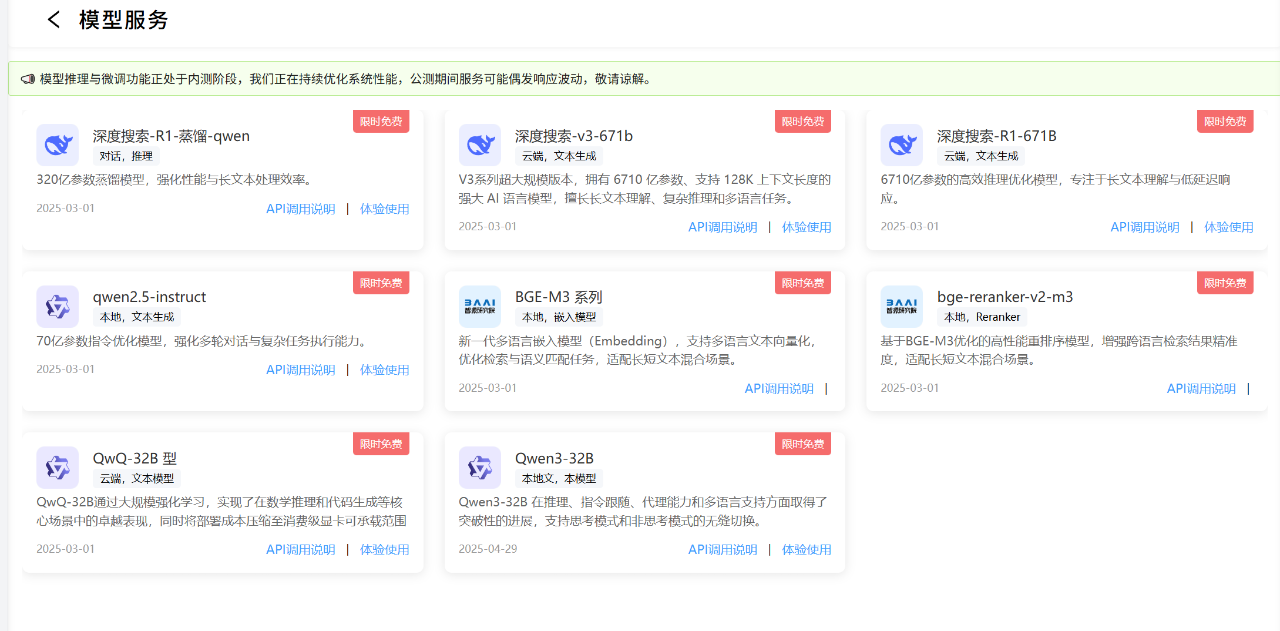The image size is (1280, 631).
Task: Click the DeepSeek whale icon for 深度搜索-R1-蒸馏-qwen
Action: [x=57, y=145]
